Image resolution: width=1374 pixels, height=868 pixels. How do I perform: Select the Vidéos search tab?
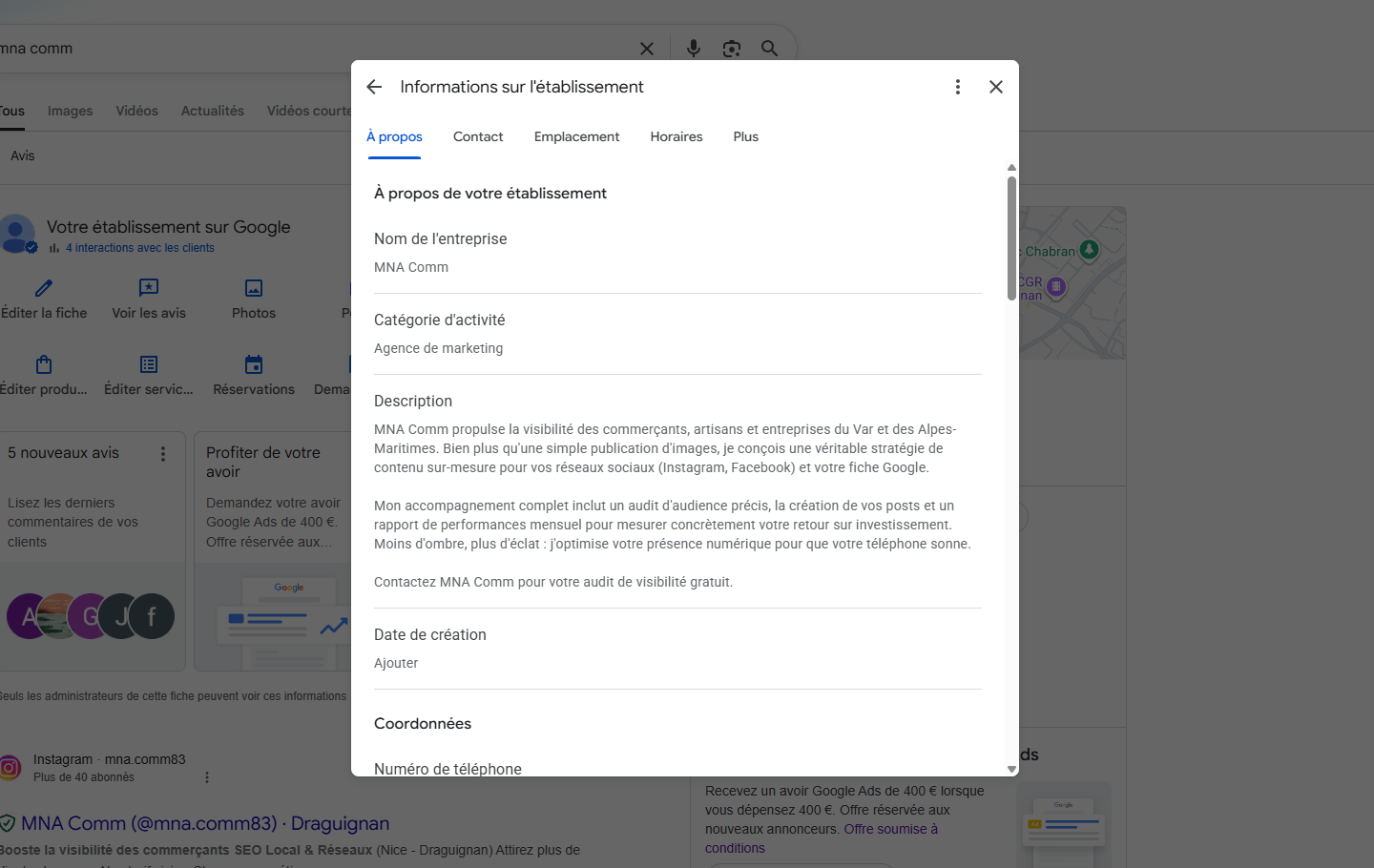(137, 111)
